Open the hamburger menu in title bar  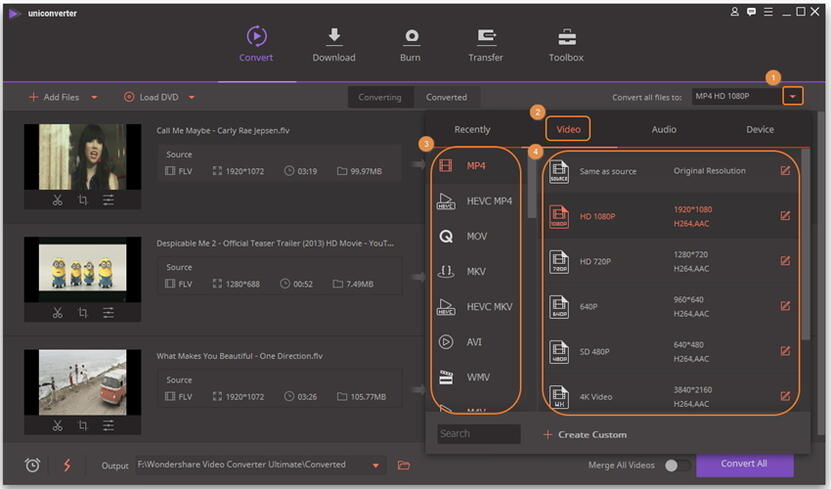[x=768, y=12]
